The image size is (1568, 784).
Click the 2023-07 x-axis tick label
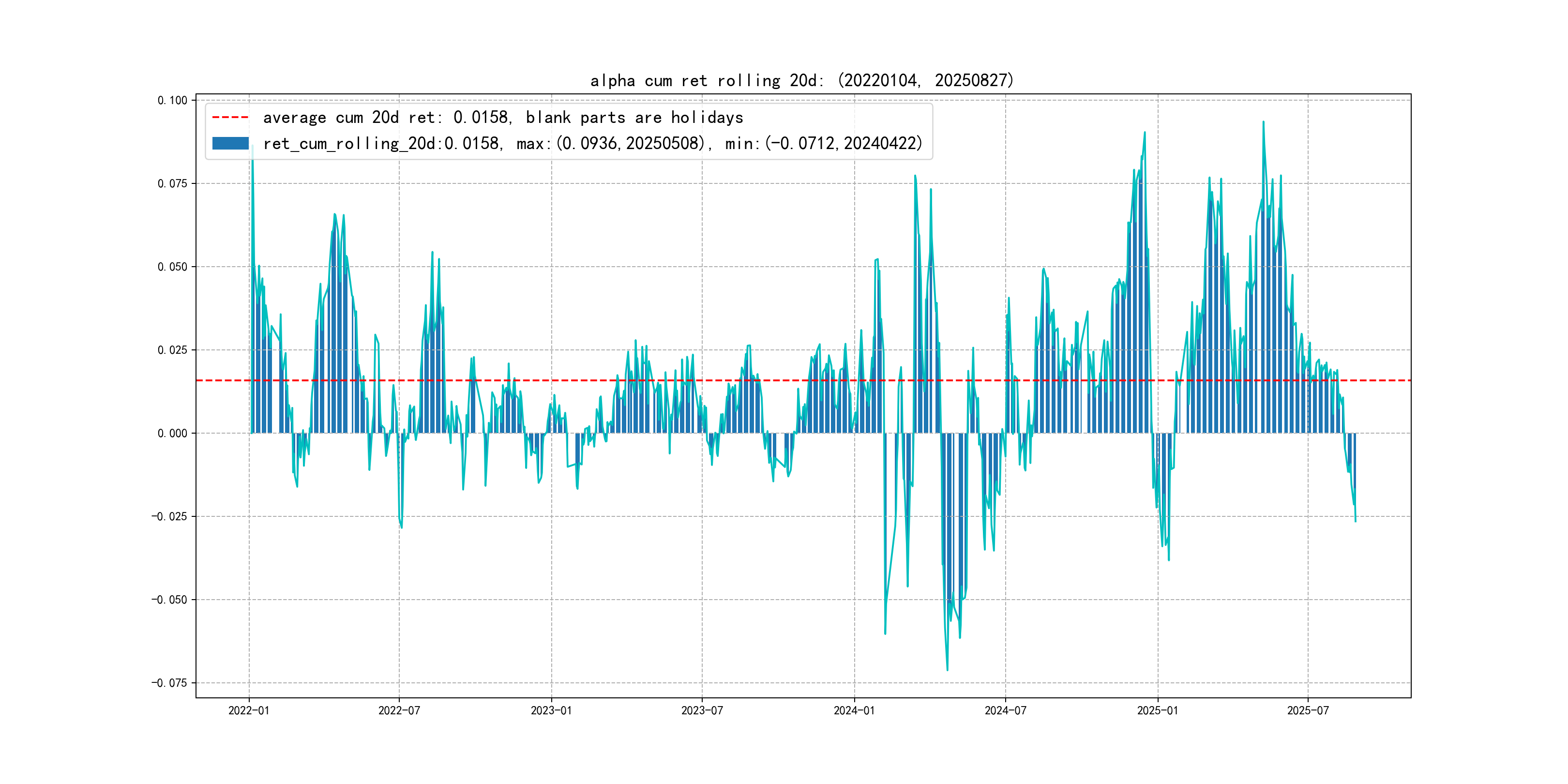pyautogui.click(x=702, y=710)
